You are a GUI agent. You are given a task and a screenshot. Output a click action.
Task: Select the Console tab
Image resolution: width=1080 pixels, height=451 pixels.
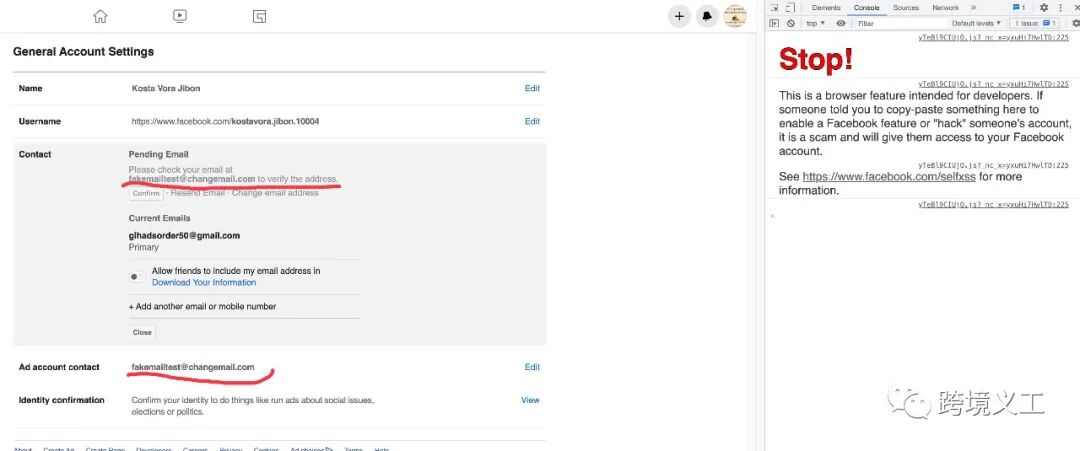(866, 8)
